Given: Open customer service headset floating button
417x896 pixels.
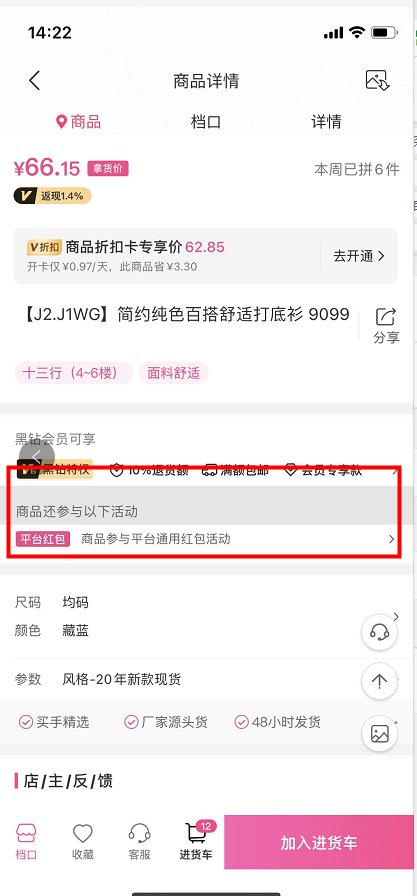Looking at the screenshot, I should click(379, 632).
